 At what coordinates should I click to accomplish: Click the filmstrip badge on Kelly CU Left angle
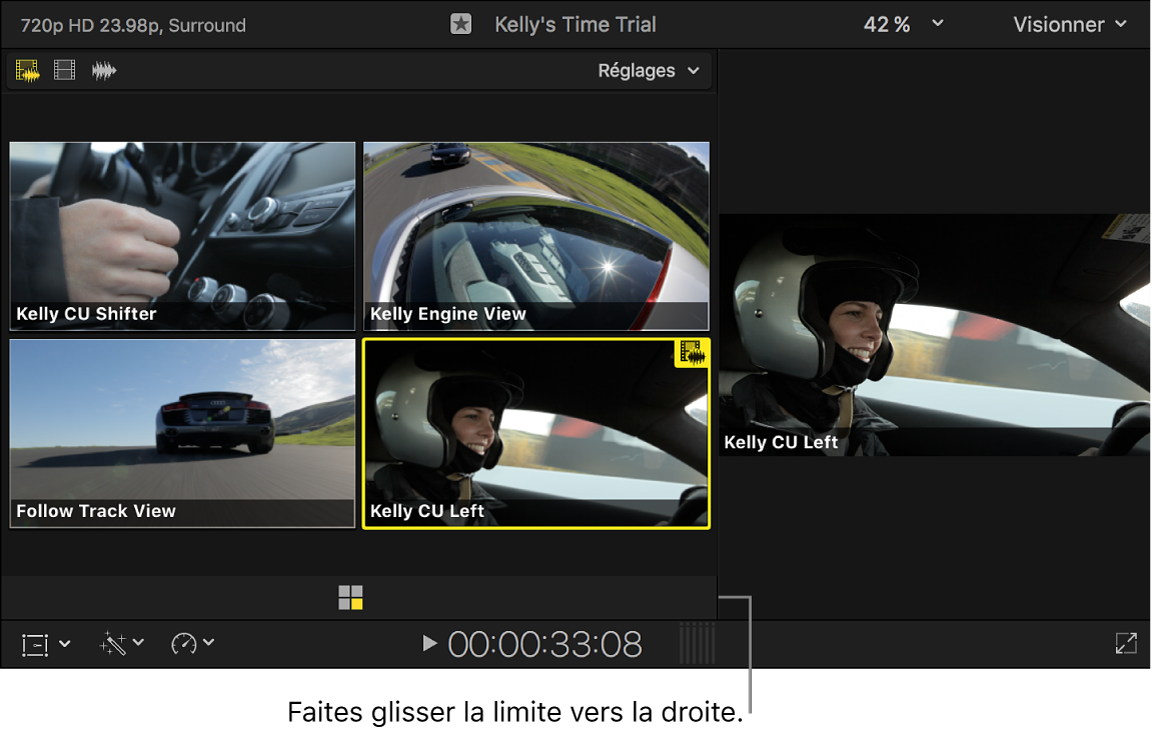(x=692, y=354)
